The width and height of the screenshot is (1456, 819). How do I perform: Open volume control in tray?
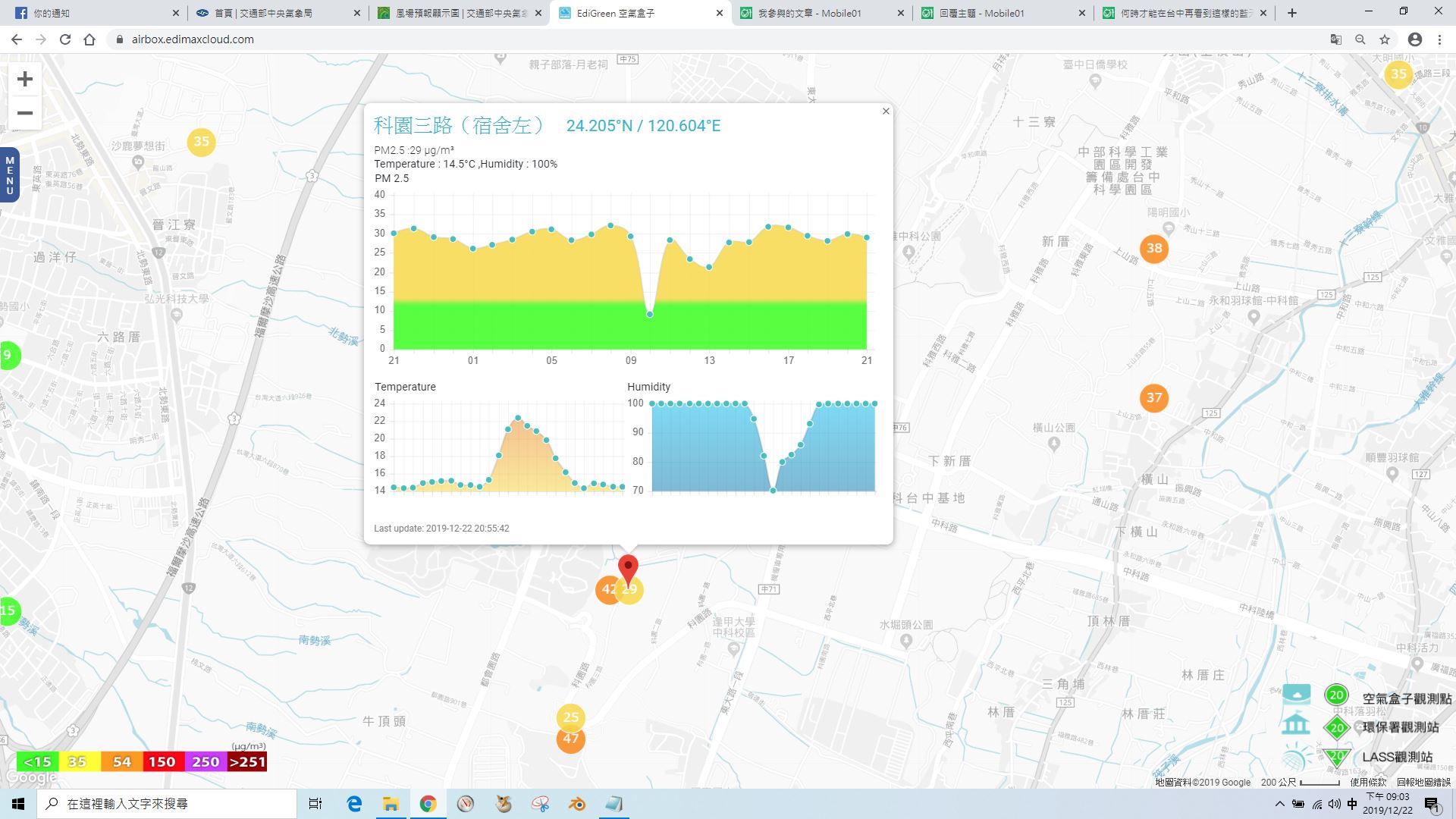1334,804
